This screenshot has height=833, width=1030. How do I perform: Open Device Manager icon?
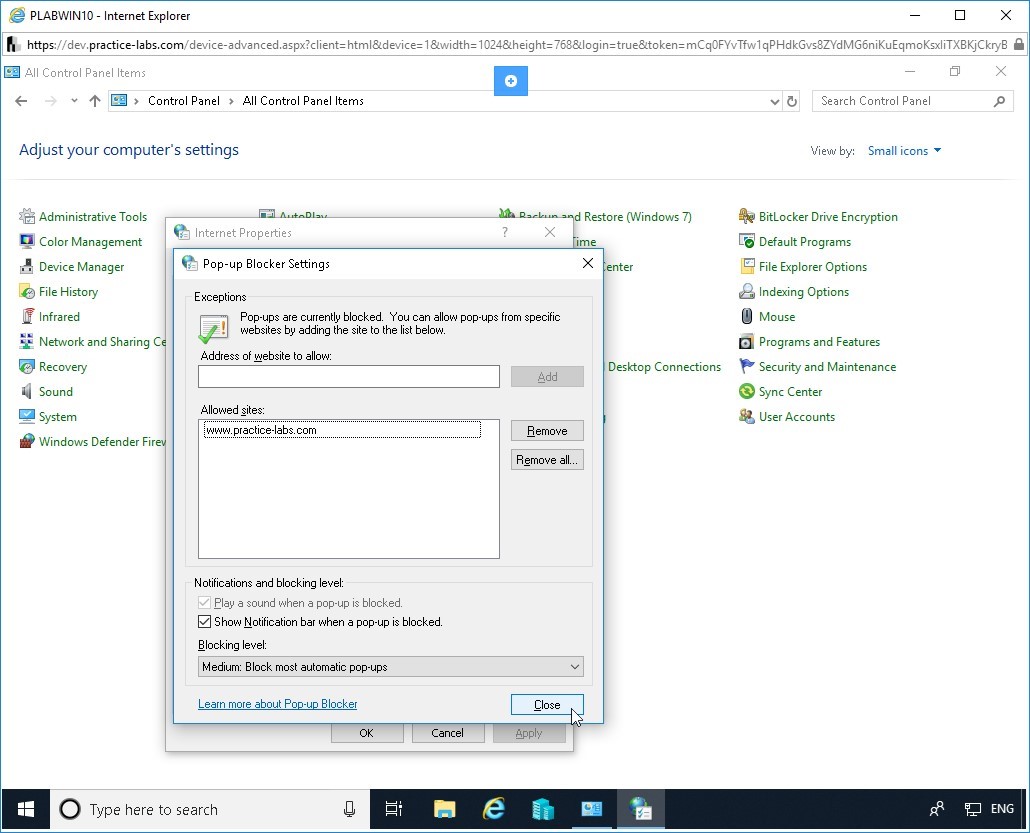coord(27,266)
